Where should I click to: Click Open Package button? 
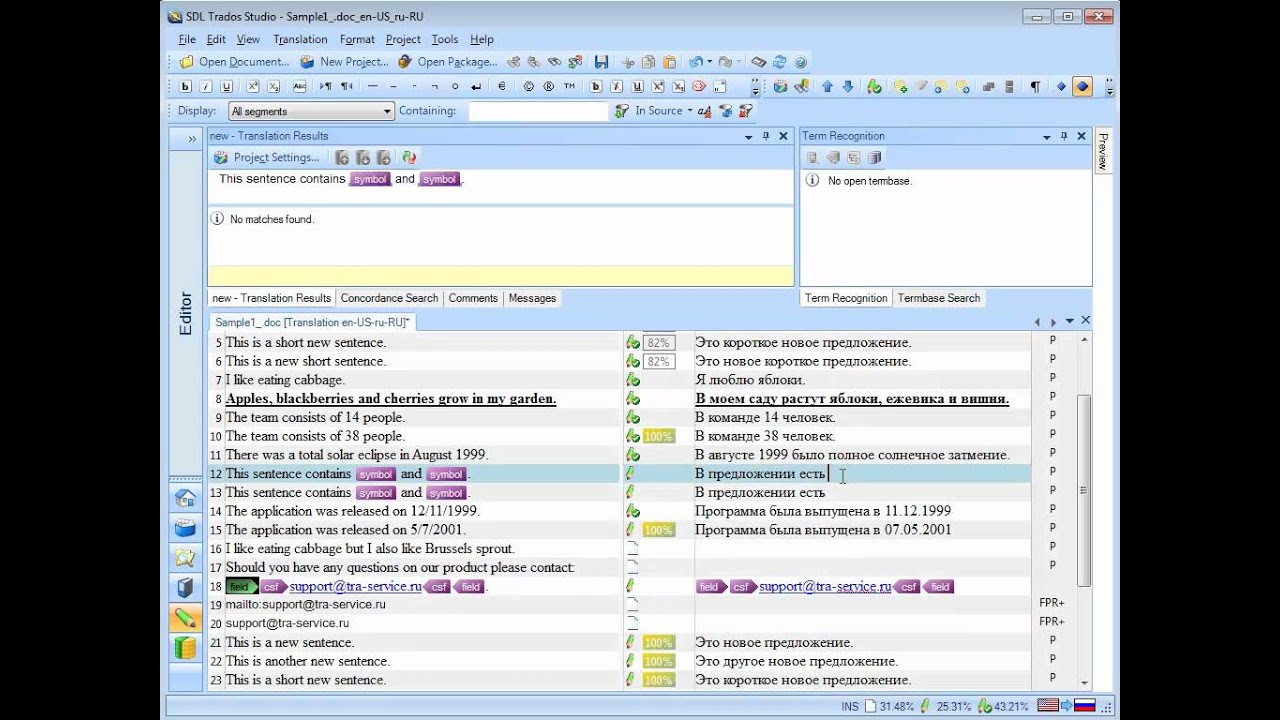pyautogui.click(x=447, y=62)
